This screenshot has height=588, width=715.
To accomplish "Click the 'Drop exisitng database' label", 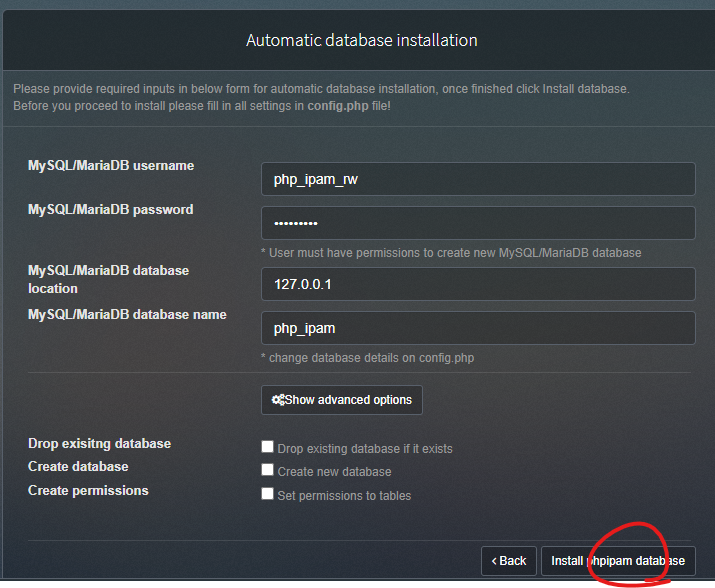I will 99,444.
